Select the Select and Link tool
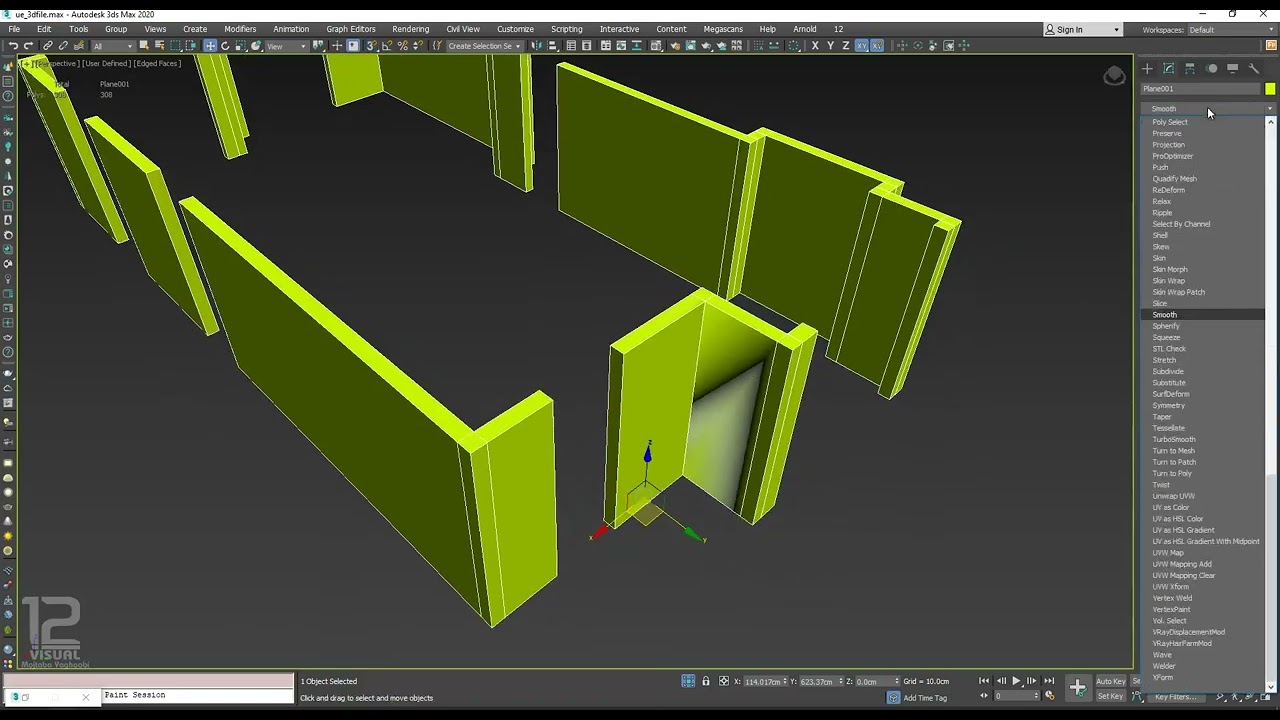Image resolution: width=1280 pixels, height=720 pixels. [47, 46]
